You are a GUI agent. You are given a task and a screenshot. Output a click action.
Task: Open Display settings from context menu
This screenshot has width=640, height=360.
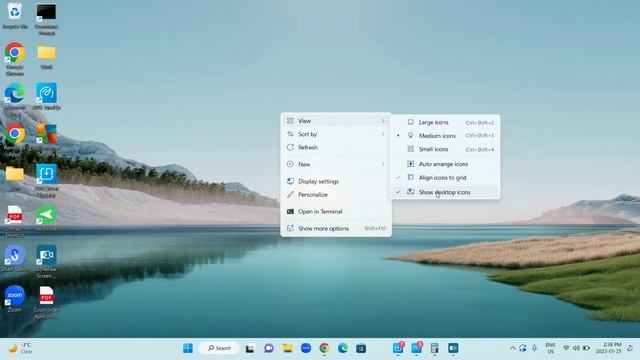pyautogui.click(x=336, y=181)
